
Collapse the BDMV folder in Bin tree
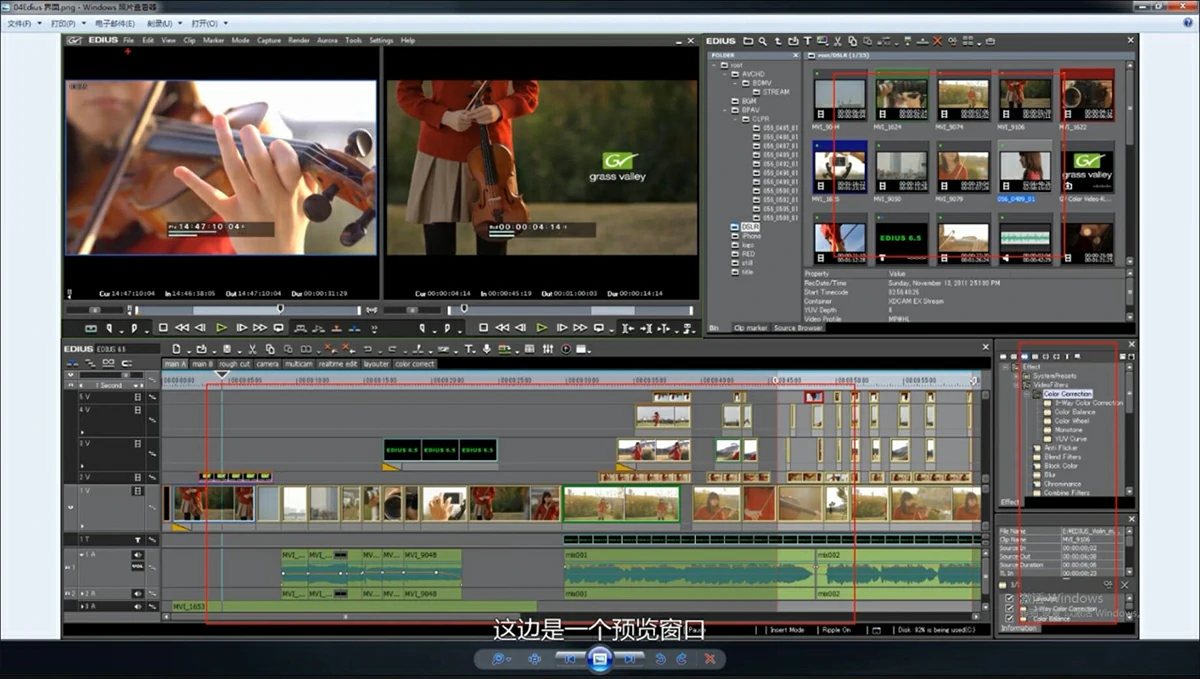(x=734, y=83)
